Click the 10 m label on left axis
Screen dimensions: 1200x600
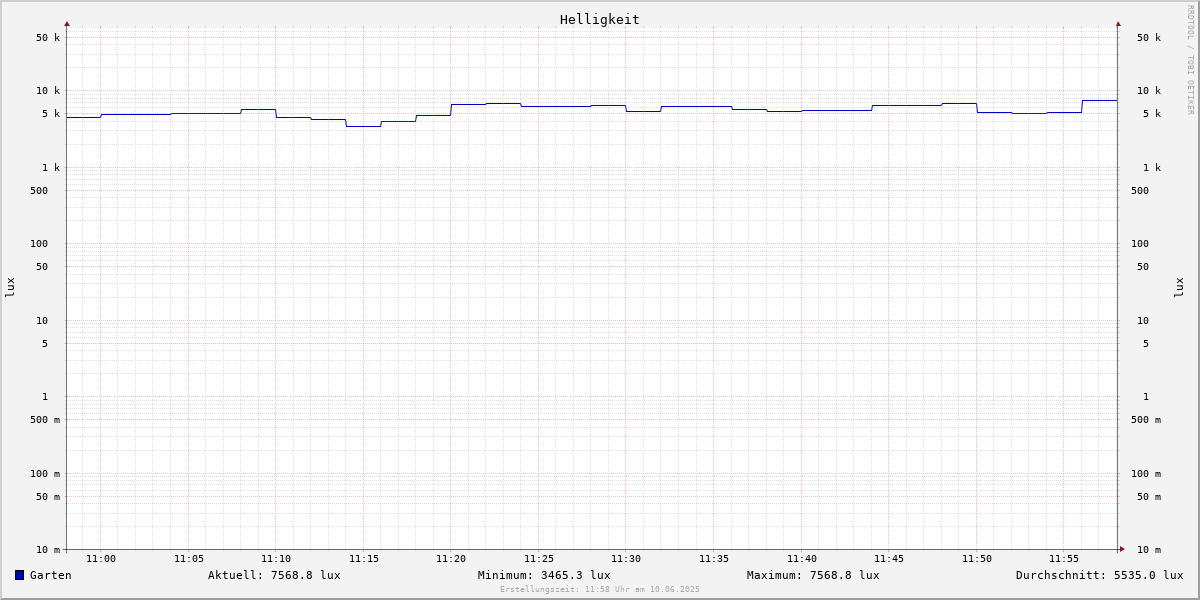48,550
